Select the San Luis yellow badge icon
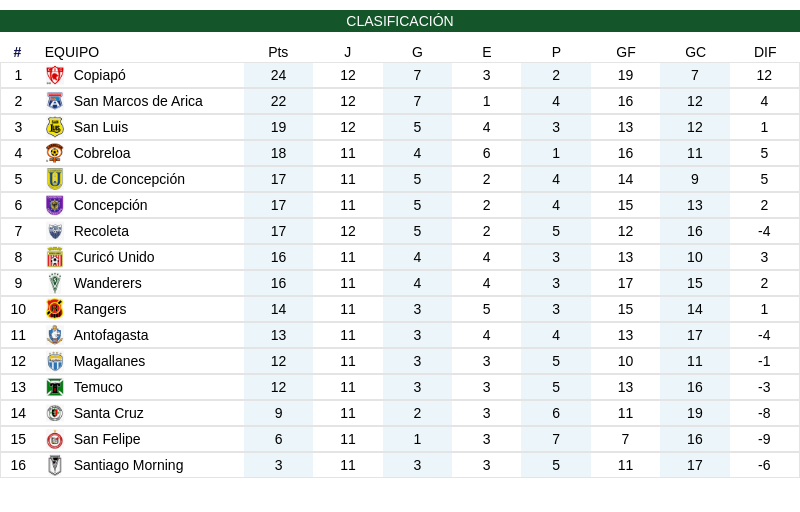The height and width of the screenshot is (512, 800). (55, 127)
